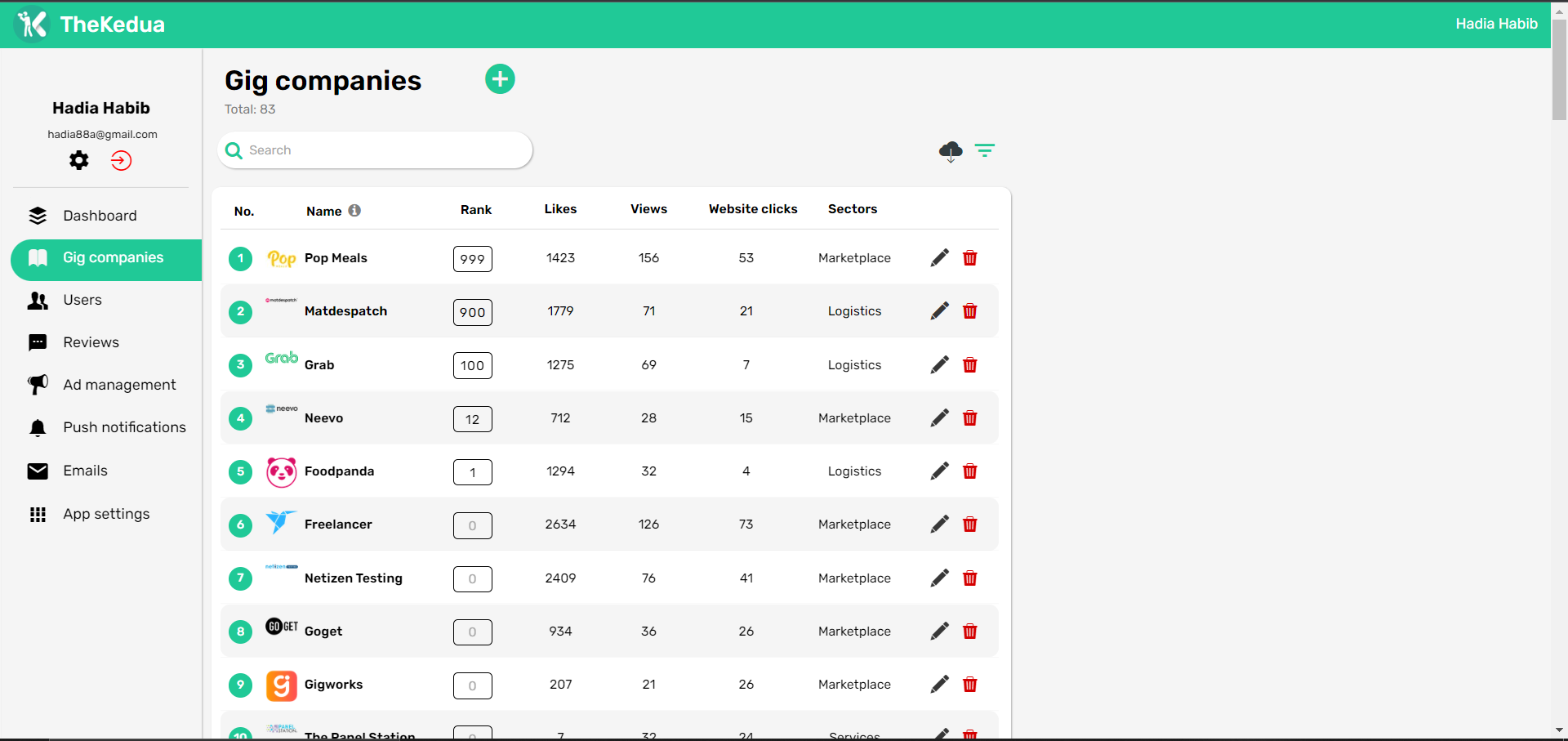Viewport: 1568px width, 741px height.
Task: Click the Foodpanda rank box
Action: pos(473,472)
